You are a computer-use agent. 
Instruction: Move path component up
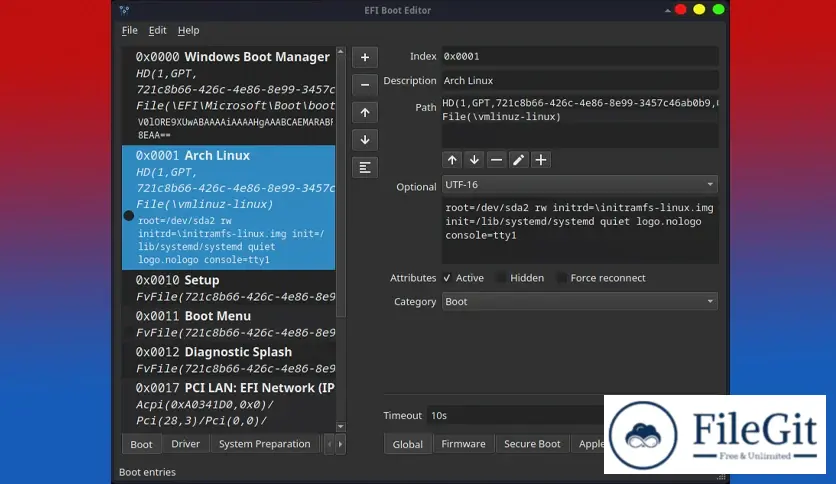click(452, 160)
